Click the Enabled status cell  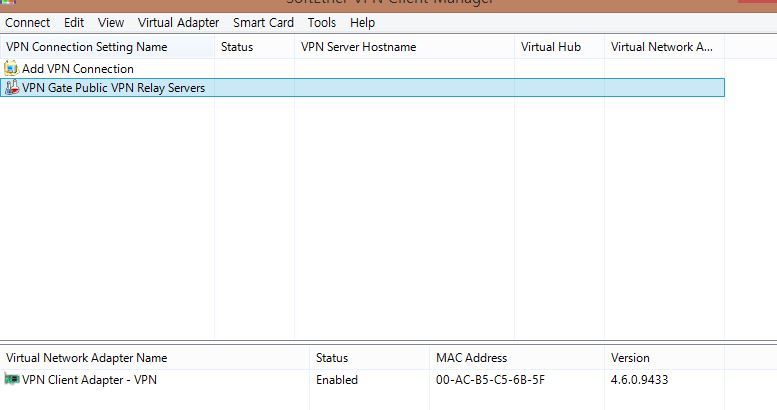click(337, 380)
